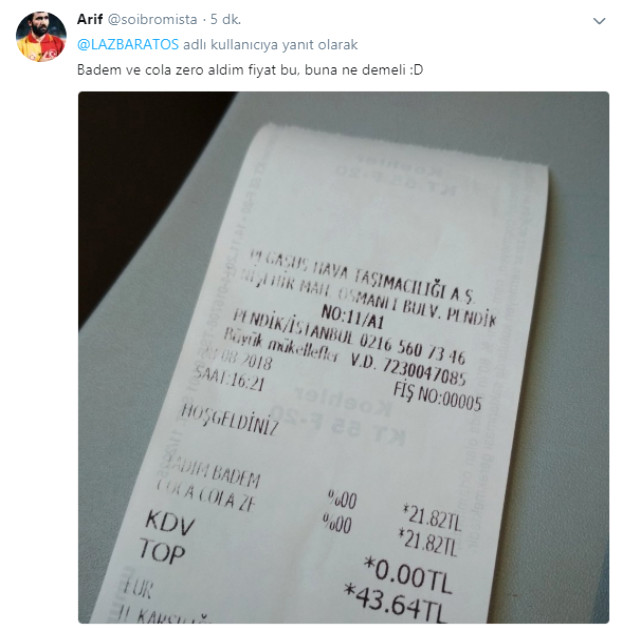The image size is (640, 630).
Task: Click the NO:11/A1 address line in the photo
Action: (353, 317)
